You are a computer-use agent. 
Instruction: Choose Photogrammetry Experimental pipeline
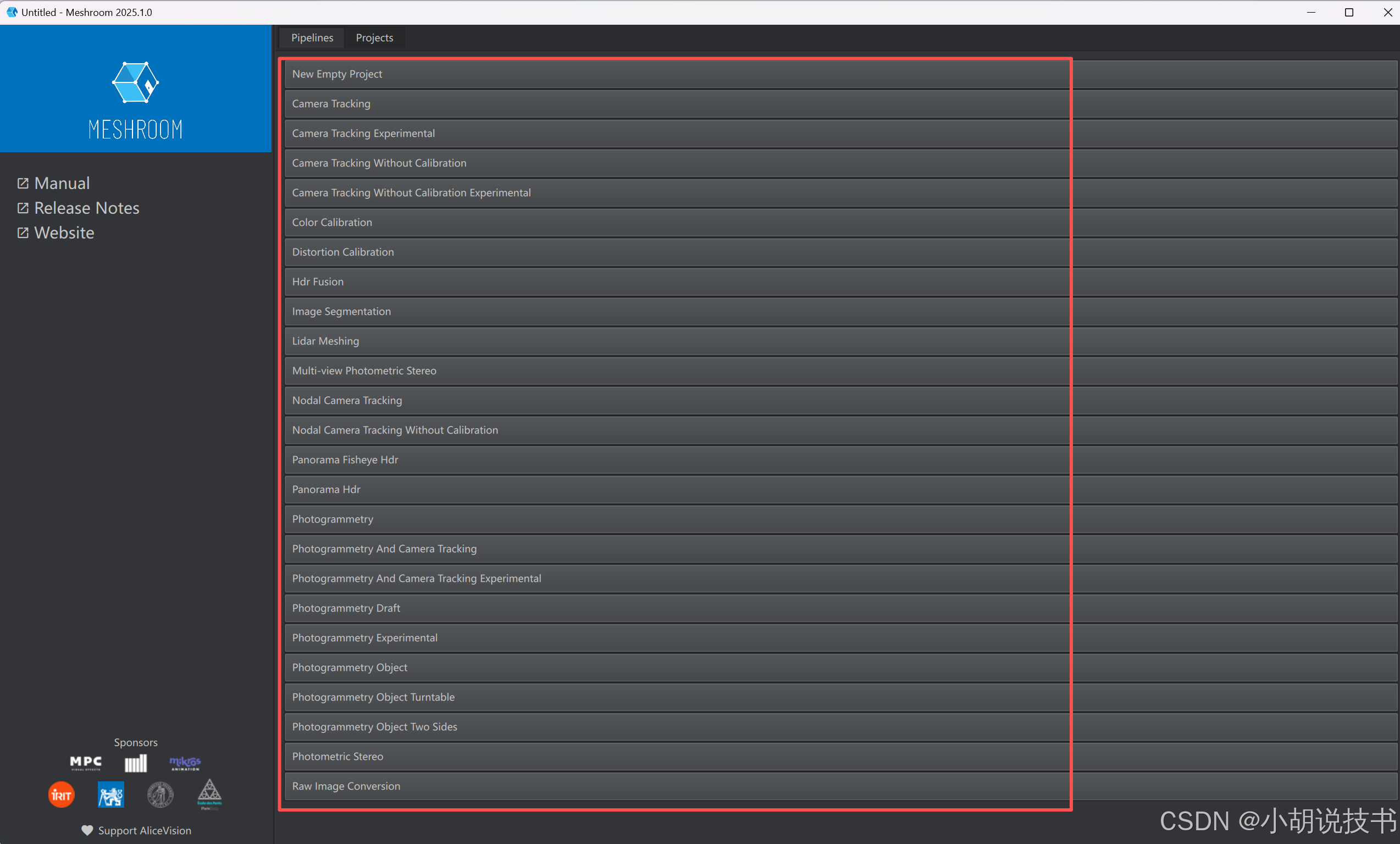point(840,638)
